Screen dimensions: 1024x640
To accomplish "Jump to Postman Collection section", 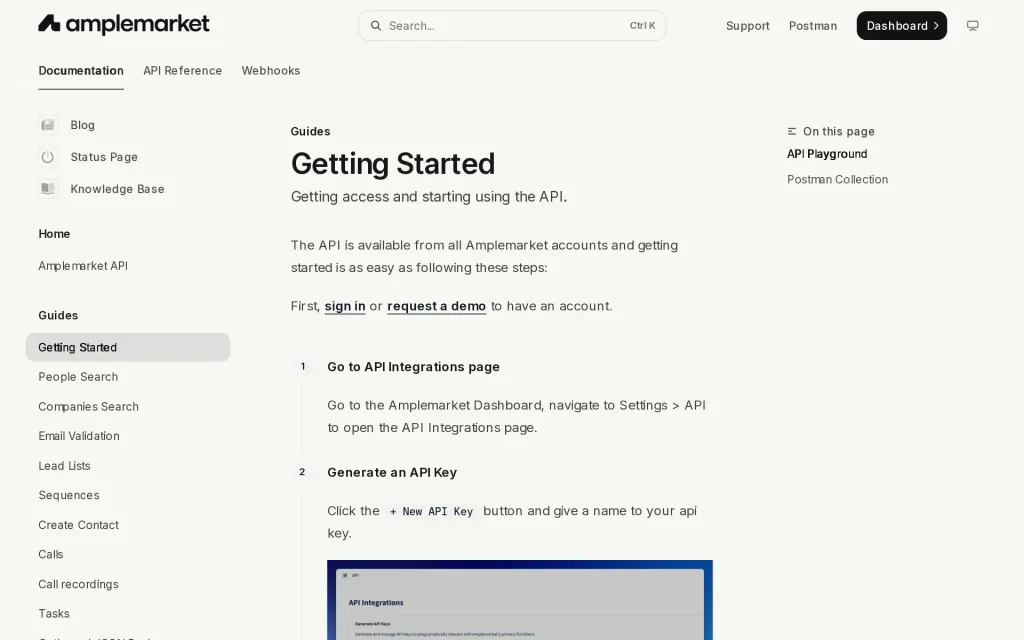I will point(837,179).
